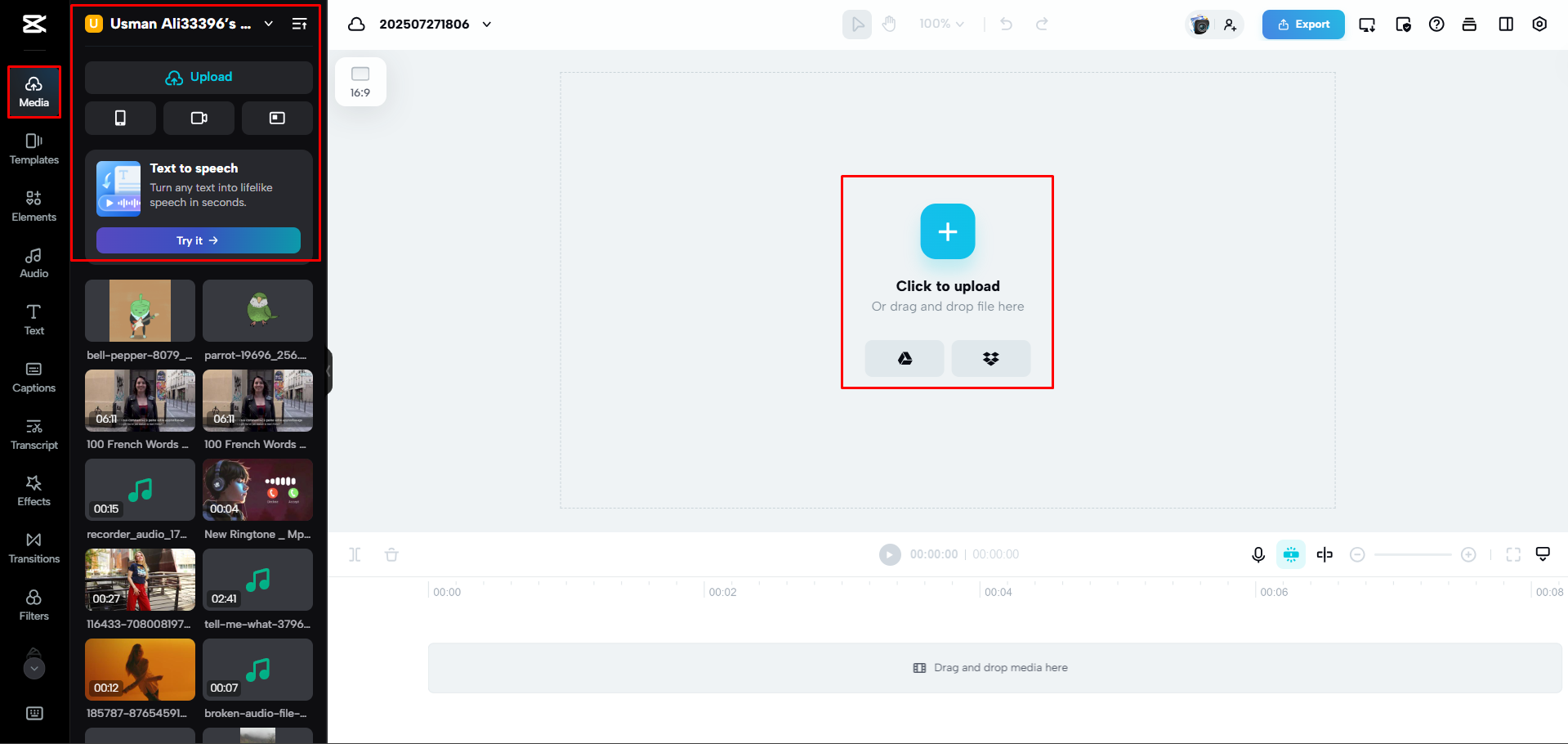Select 116433-708008197 video thumbnail
The height and width of the screenshot is (744, 1568).
(140, 580)
